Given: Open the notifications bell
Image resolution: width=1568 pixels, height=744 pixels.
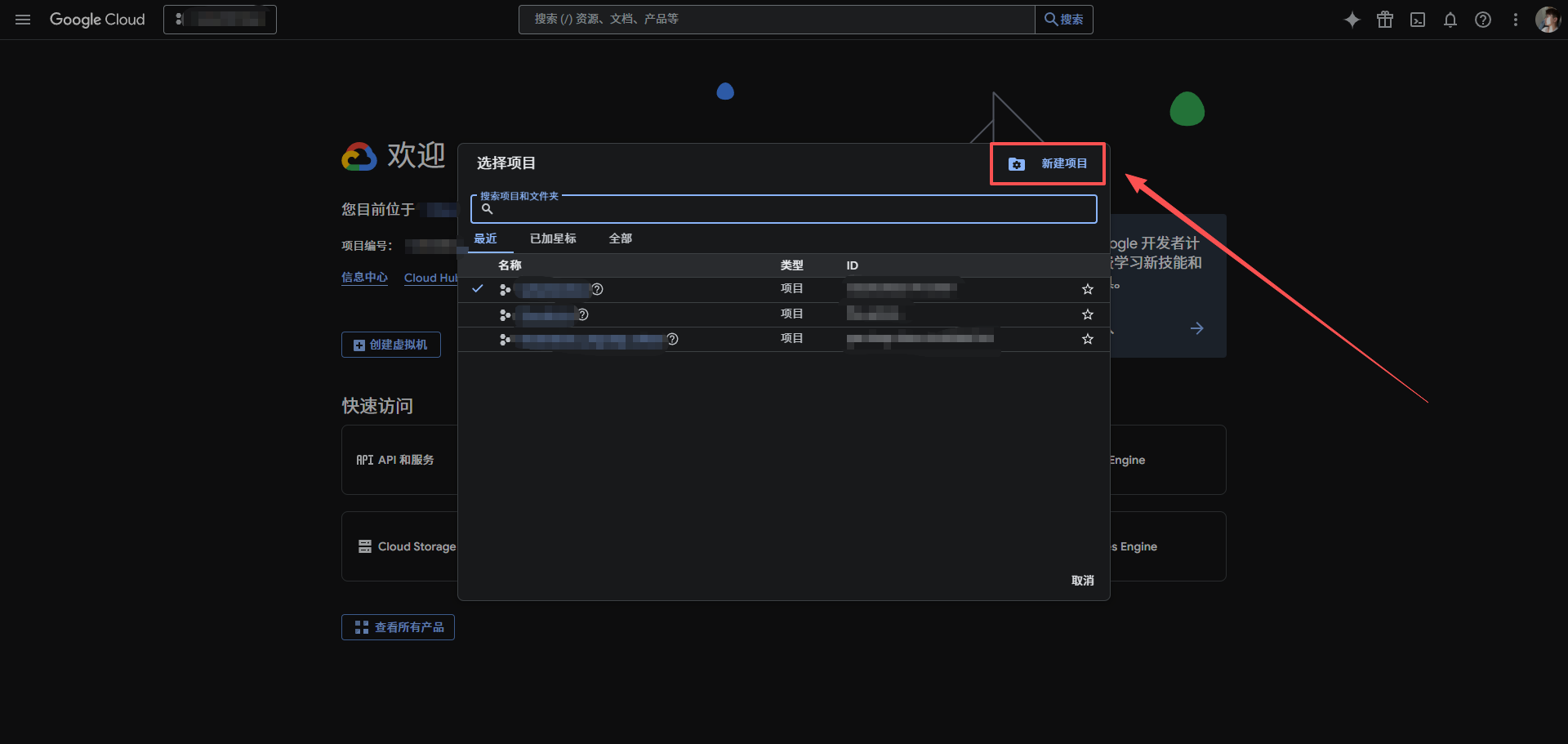Looking at the screenshot, I should (x=1450, y=20).
